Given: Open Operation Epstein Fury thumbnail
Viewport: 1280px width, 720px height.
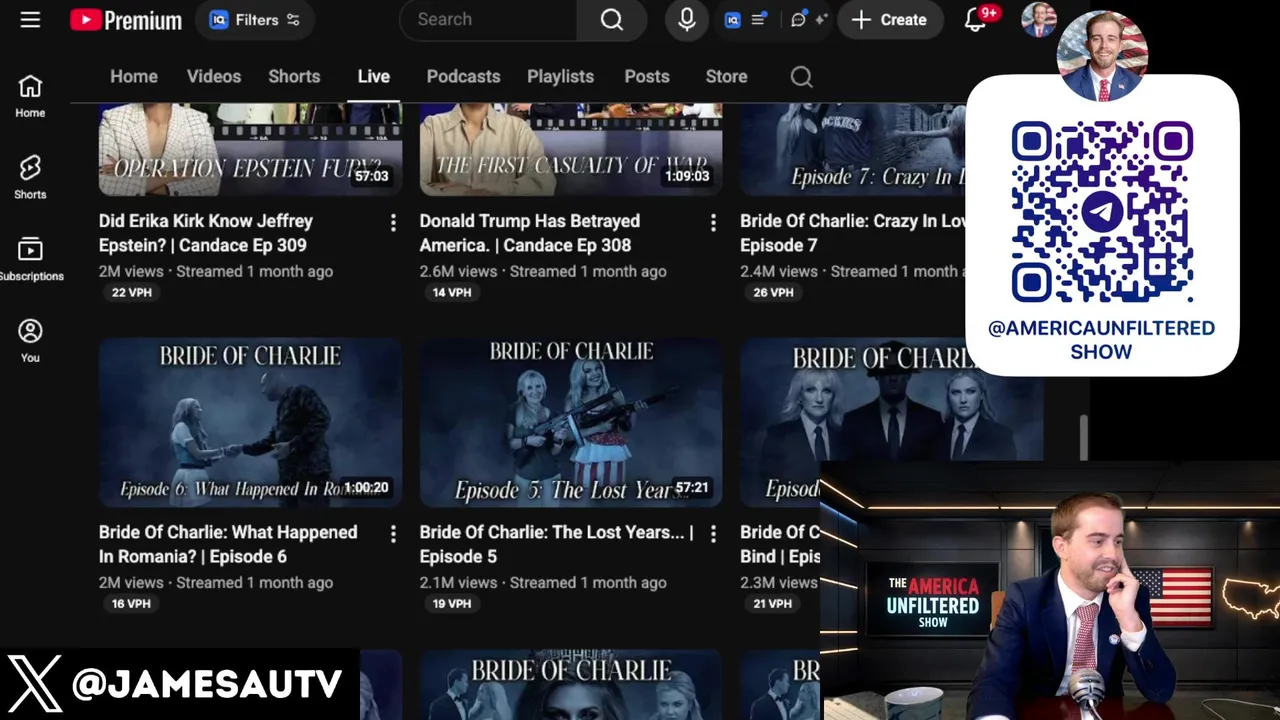Looking at the screenshot, I should point(250,150).
